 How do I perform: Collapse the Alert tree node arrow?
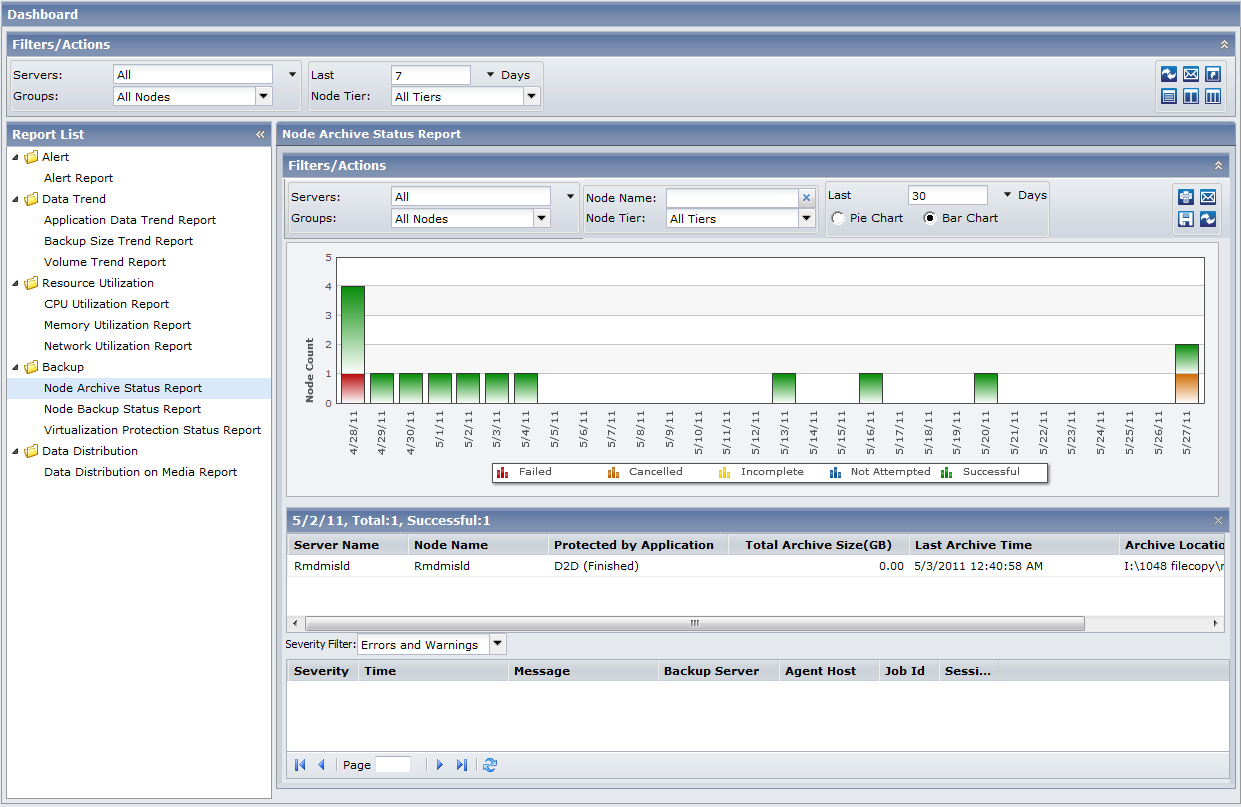click(x=16, y=157)
